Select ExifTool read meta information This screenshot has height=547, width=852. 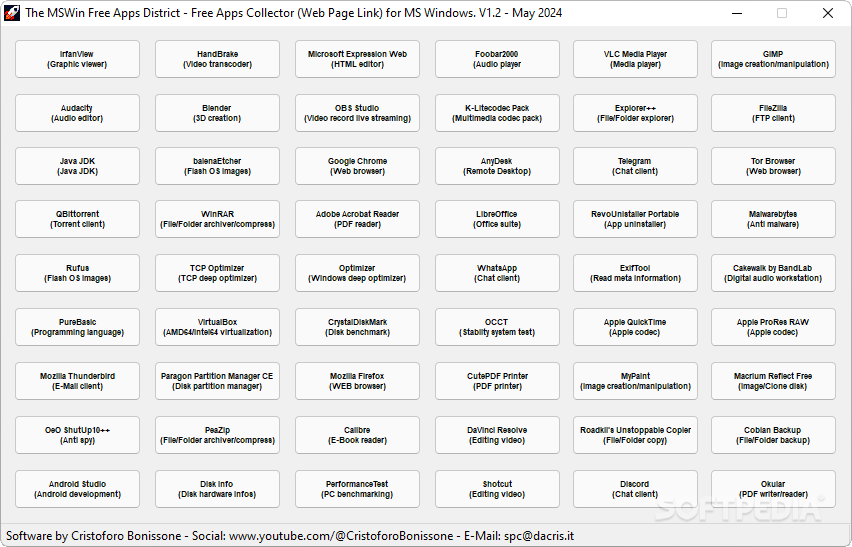pos(635,273)
